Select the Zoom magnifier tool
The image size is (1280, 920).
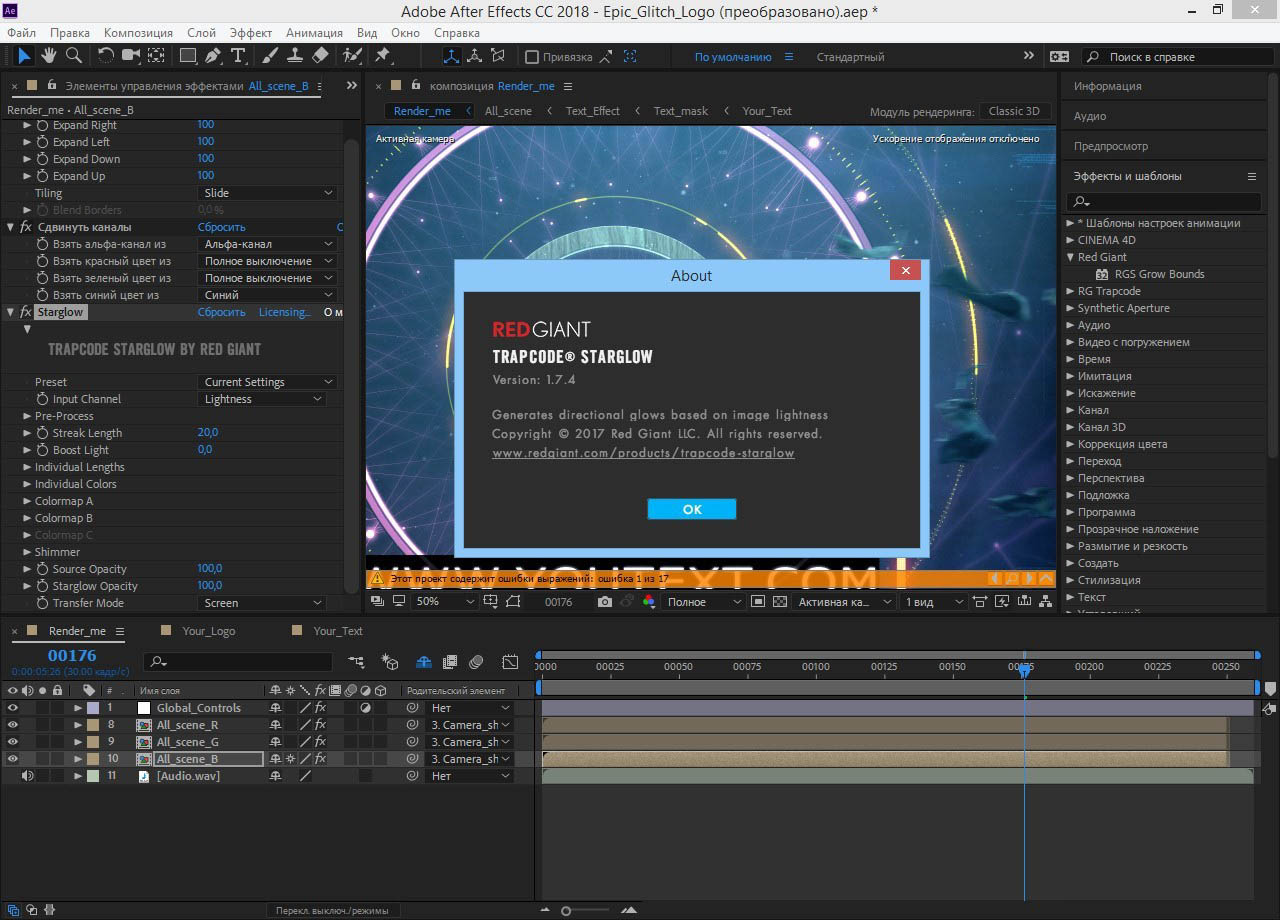(74, 56)
